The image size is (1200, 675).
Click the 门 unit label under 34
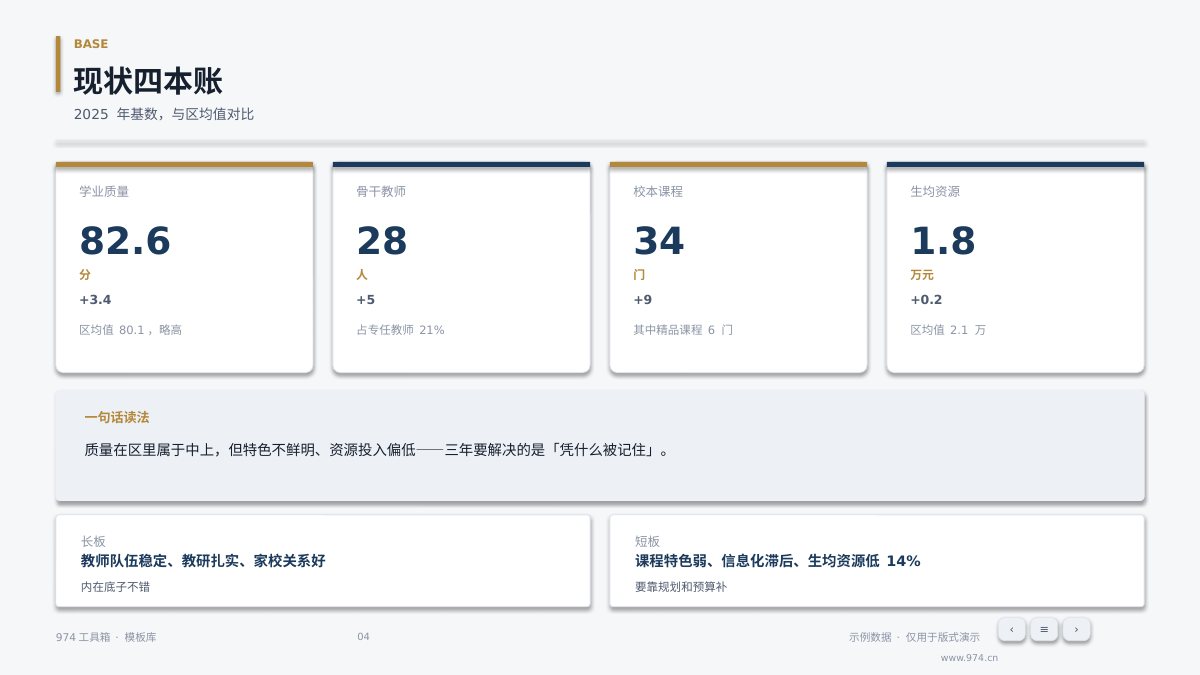[639, 275]
